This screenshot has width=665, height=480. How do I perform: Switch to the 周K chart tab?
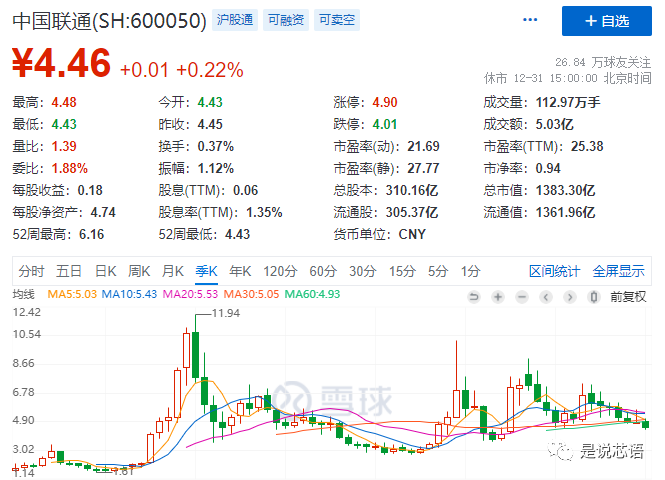pos(139,271)
